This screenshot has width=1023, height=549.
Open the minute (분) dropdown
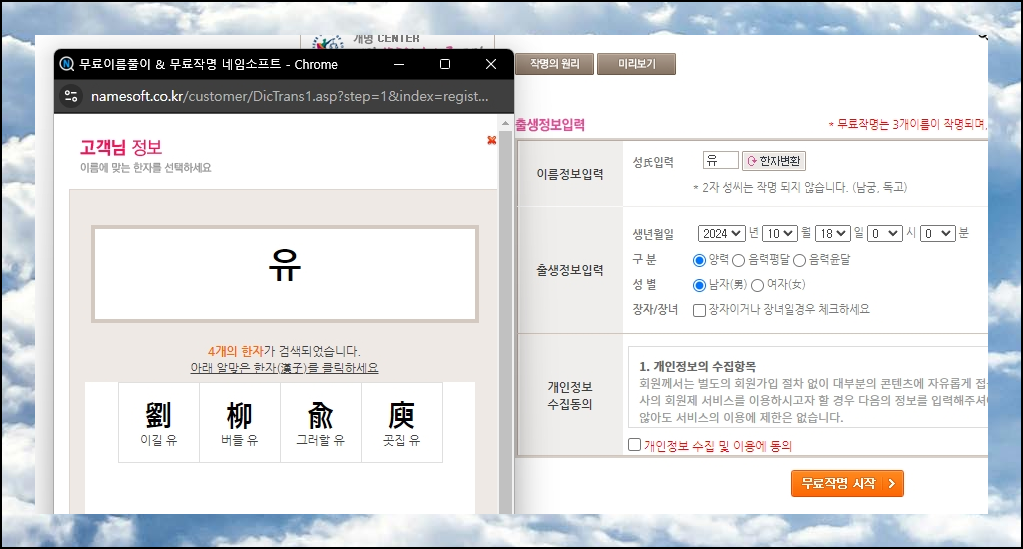coord(938,233)
